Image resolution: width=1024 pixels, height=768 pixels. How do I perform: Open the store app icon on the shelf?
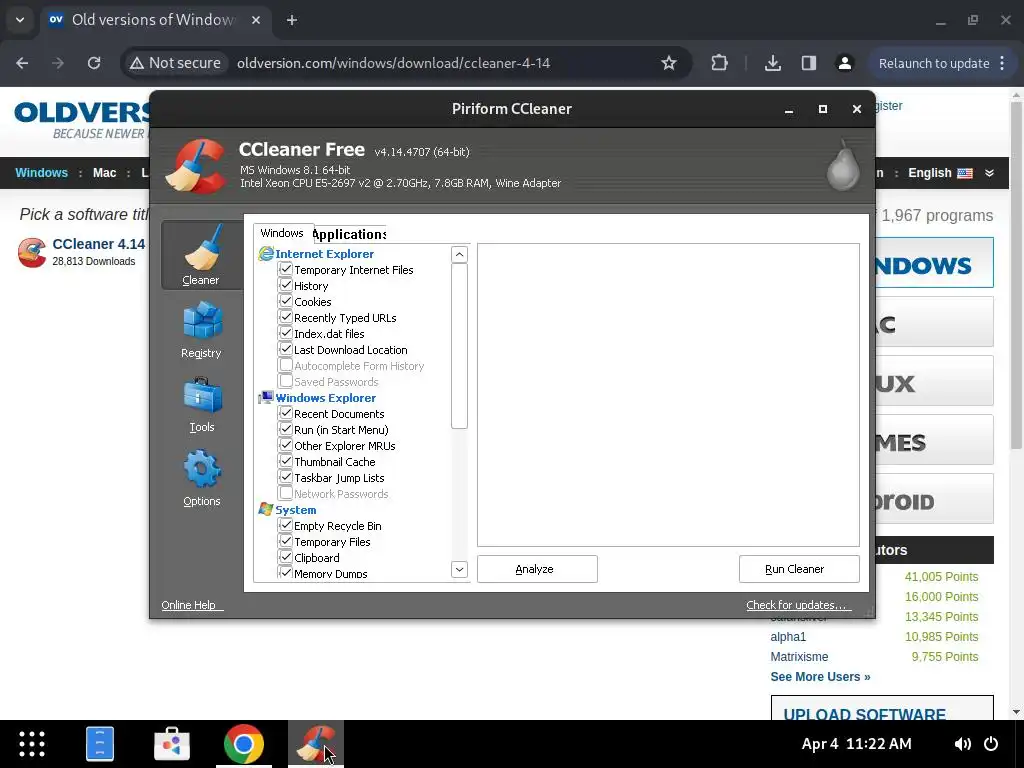click(172, 744)
